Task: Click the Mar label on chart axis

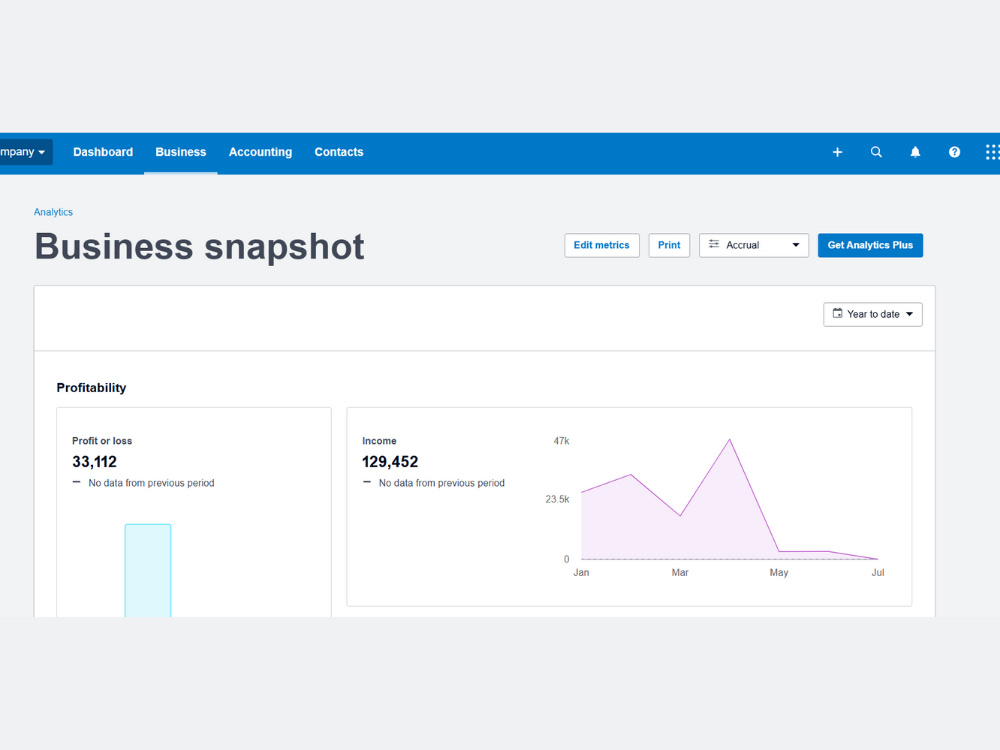Action: [x=680, y=573]
